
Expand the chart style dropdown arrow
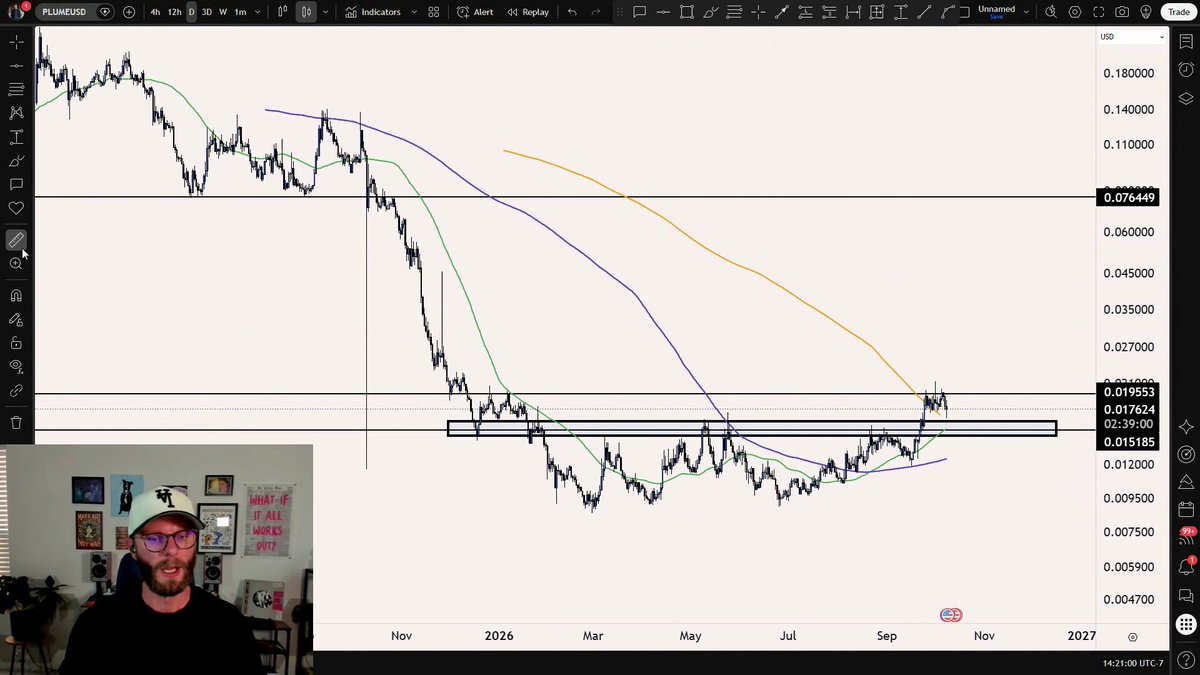(325, 12)
